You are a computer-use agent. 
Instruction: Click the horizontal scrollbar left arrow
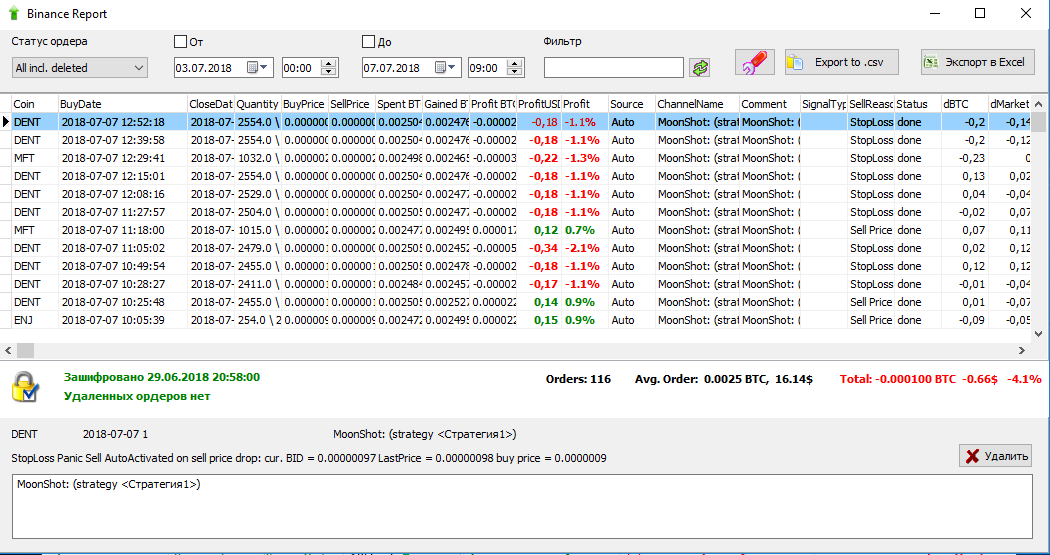click(9, 350)
